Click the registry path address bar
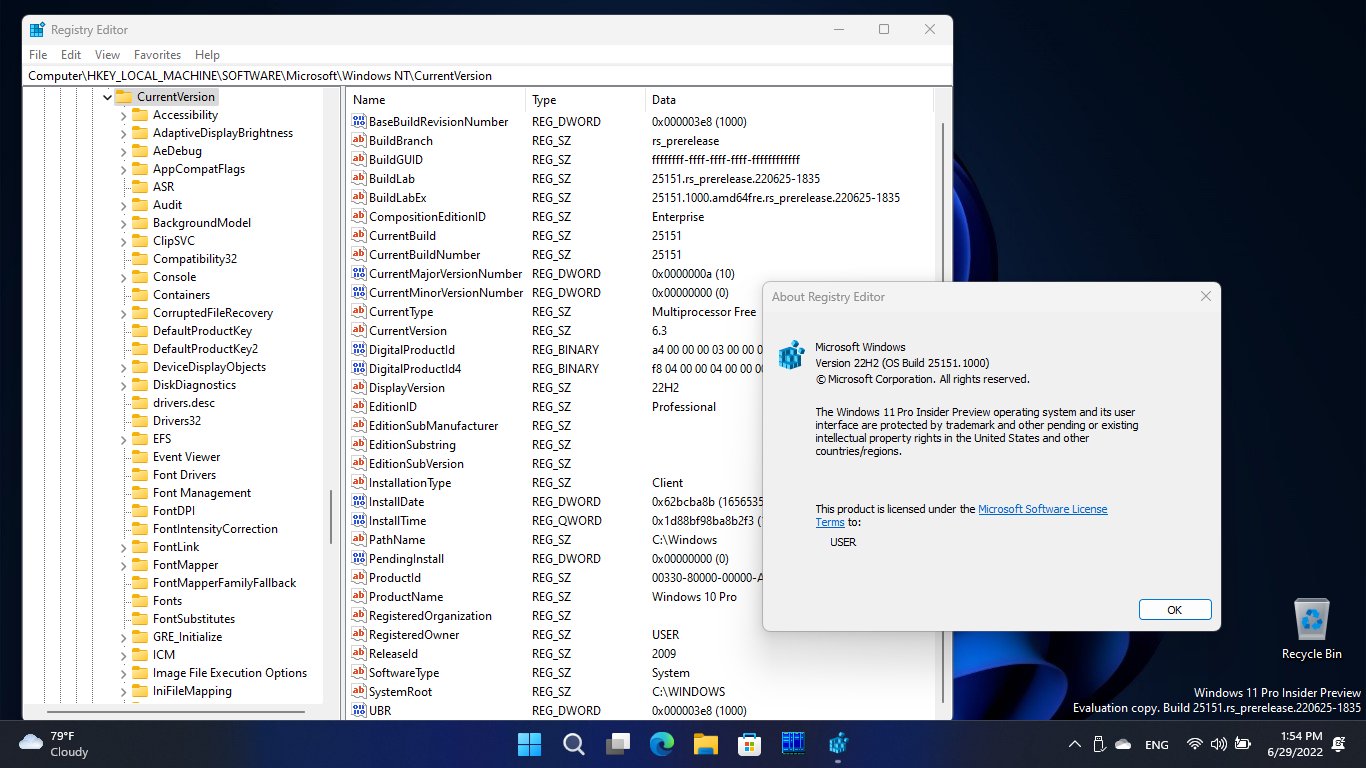 point(488,76)
